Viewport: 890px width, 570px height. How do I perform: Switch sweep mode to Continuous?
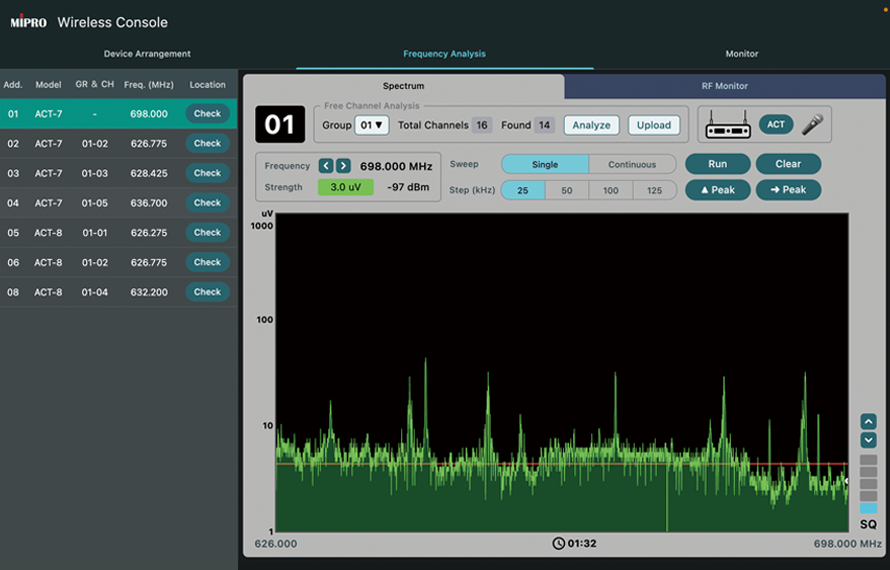pos(632,164)
